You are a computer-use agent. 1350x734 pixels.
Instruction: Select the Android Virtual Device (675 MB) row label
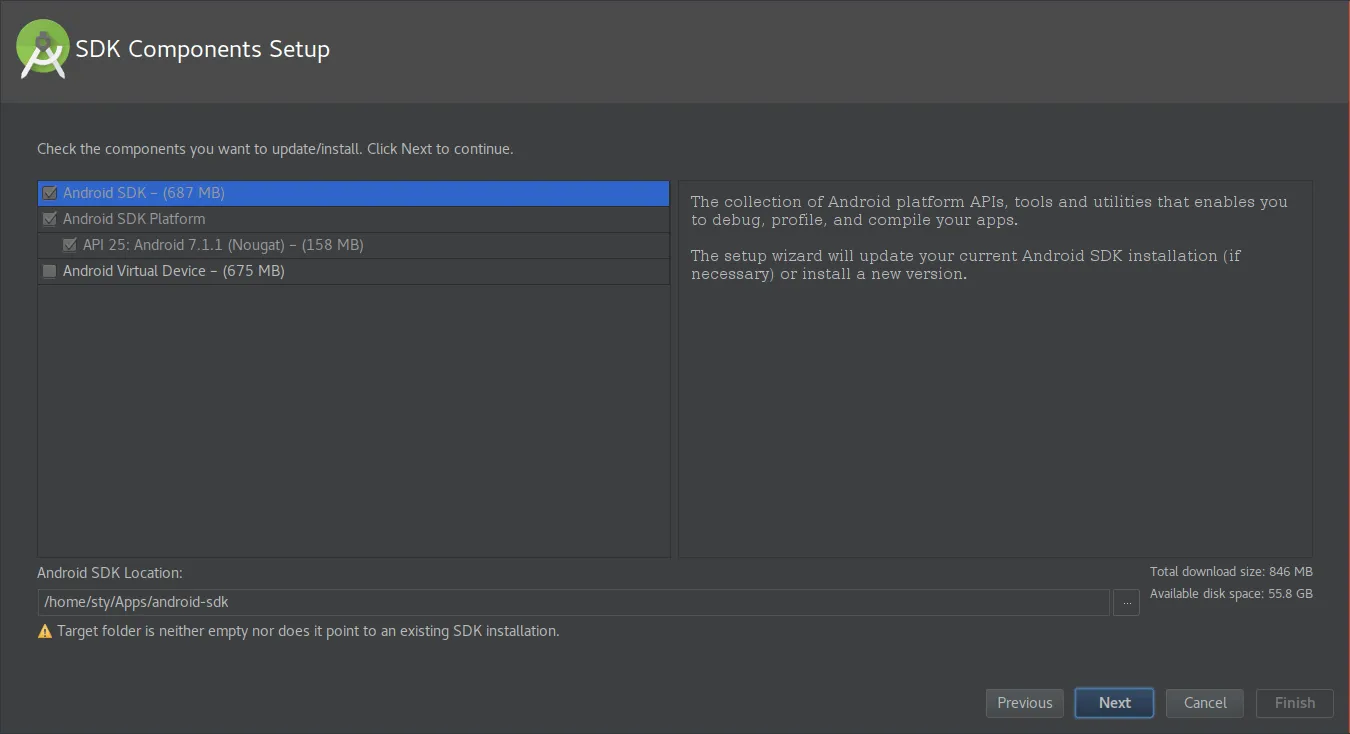click(x=174, y=271)
